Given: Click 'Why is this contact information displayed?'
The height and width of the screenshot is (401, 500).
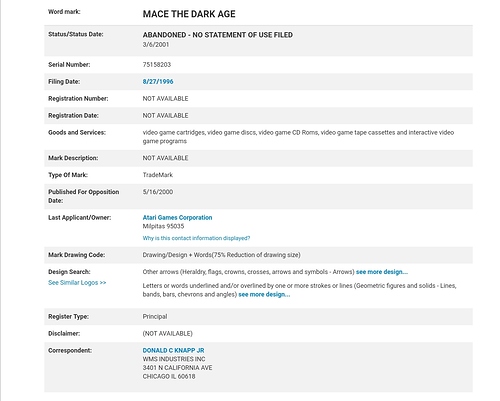Looking at the screenshot, I should click(196, 238).
